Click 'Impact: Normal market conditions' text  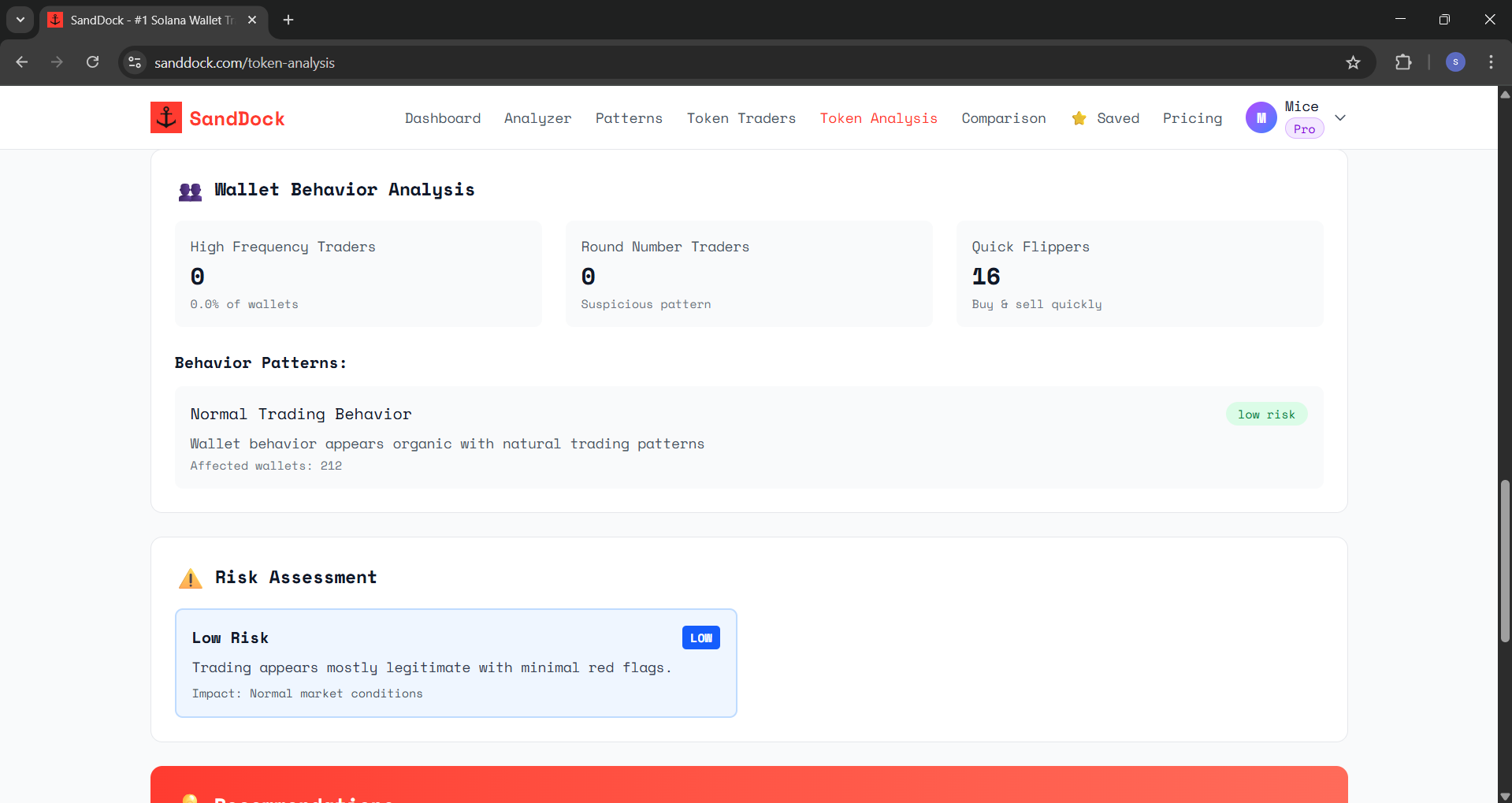tap(307, 693)
